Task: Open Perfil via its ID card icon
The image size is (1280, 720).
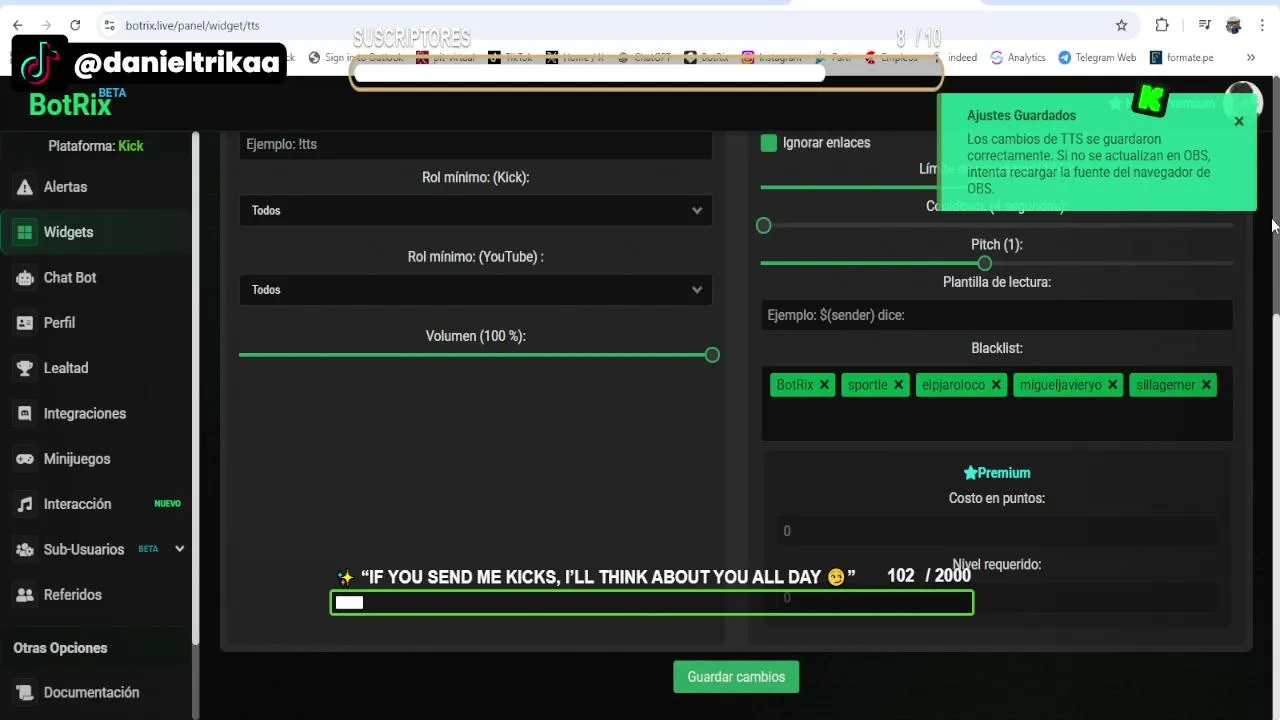Action: pos(25,323)
